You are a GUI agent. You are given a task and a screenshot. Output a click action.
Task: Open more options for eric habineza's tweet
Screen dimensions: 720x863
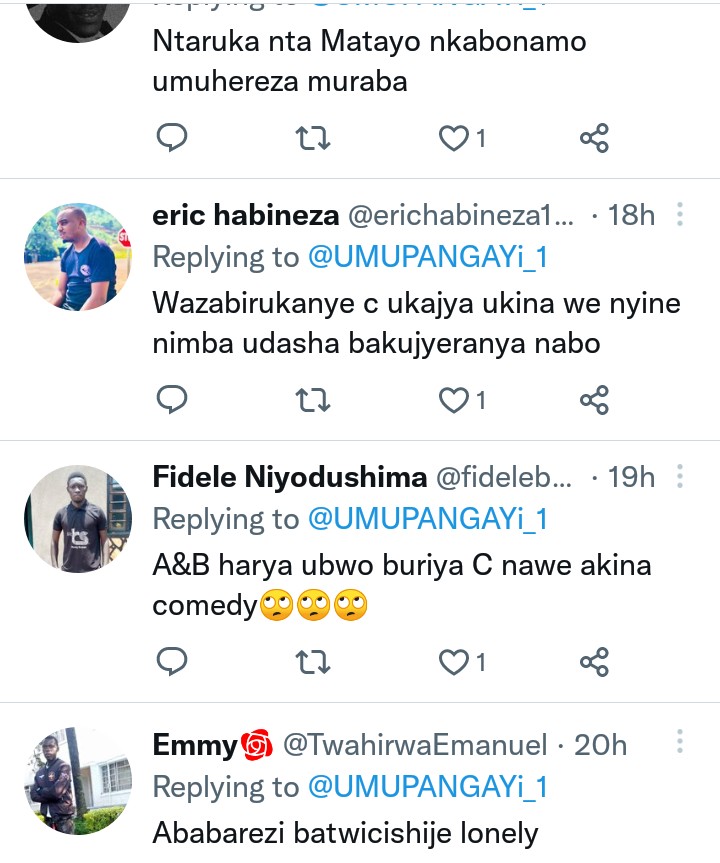point(680,215)
